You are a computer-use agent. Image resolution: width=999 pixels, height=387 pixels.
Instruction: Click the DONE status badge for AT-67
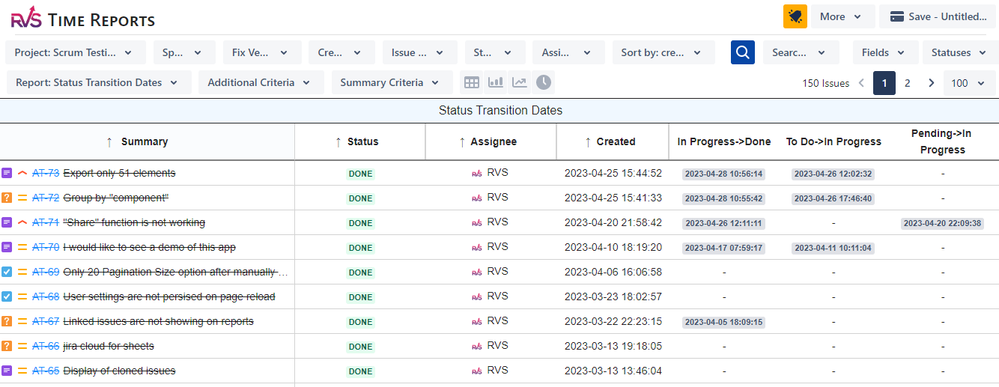(360, 322)
